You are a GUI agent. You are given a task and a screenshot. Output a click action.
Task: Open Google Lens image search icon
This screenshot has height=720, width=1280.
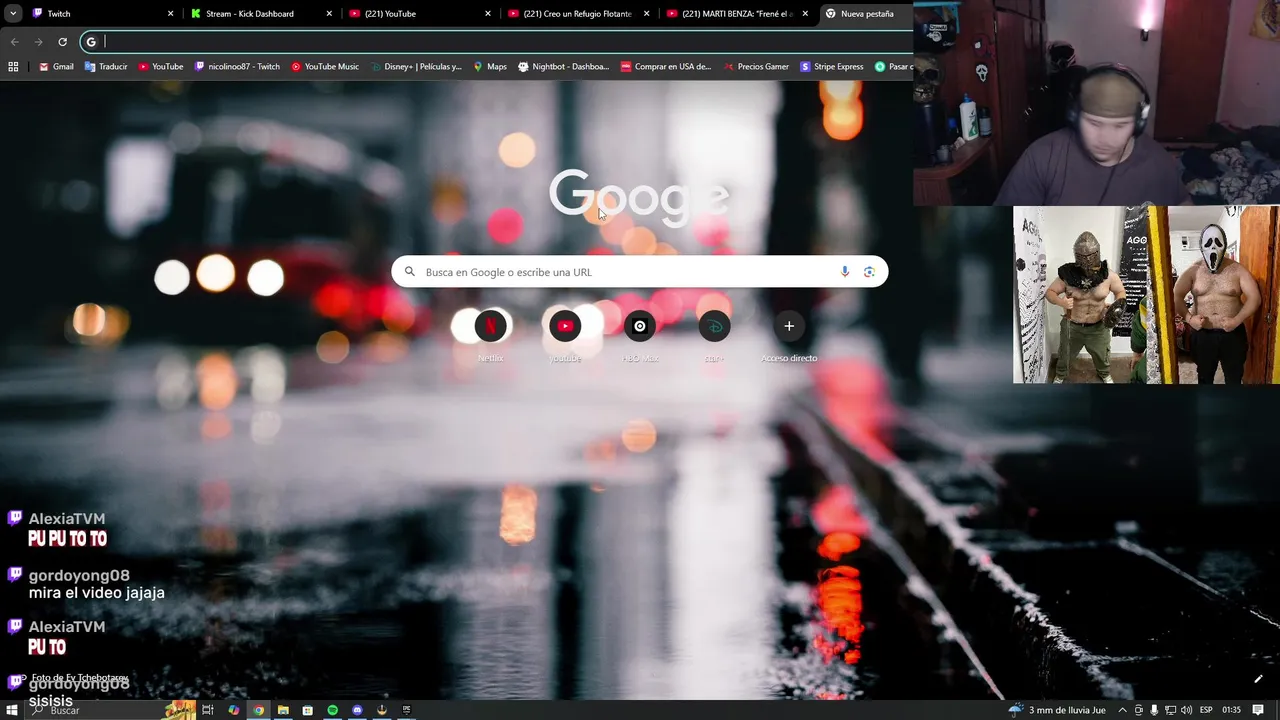(869, 272)
